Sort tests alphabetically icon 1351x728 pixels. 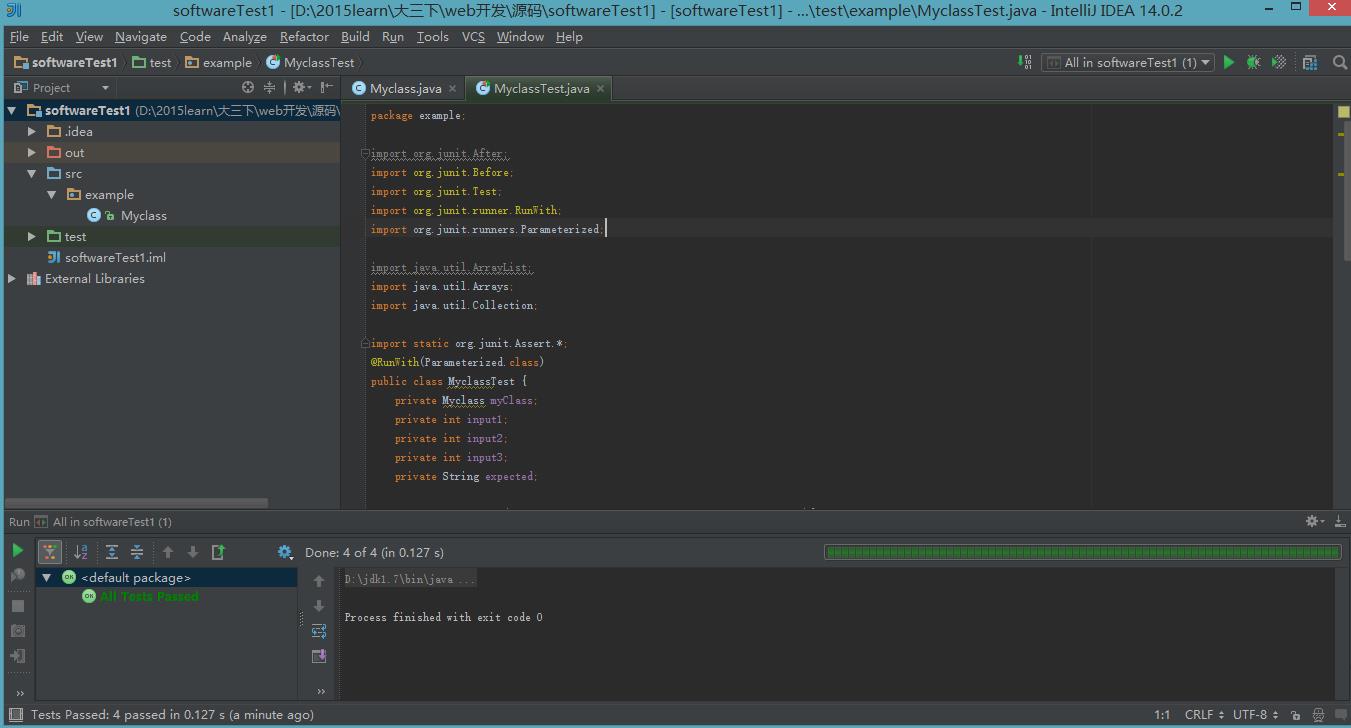coord(81,552)
